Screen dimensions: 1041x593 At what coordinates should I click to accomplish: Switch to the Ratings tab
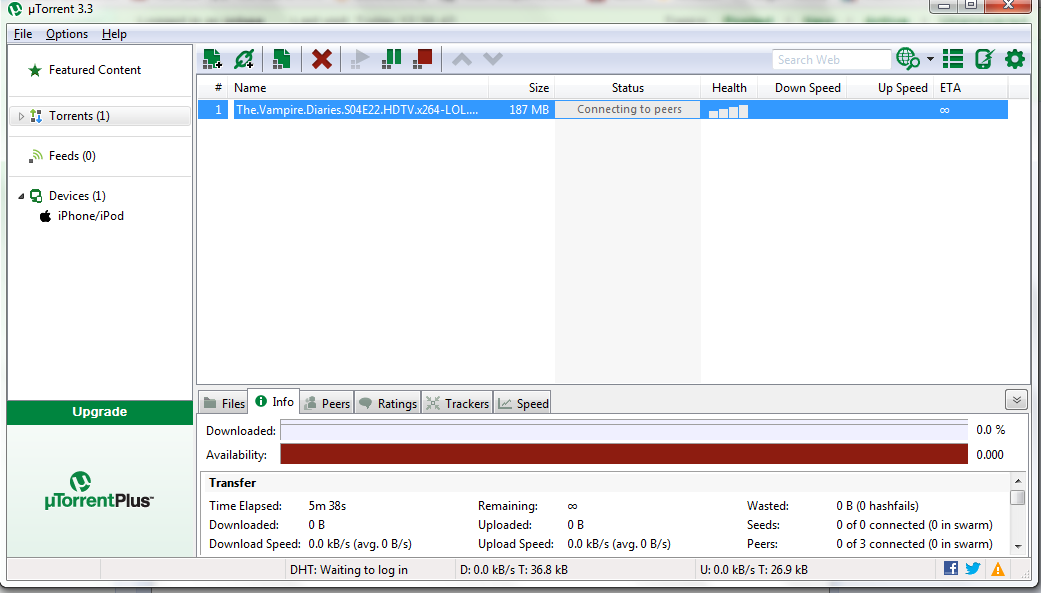pyautogui.click(x=388, y=403)
